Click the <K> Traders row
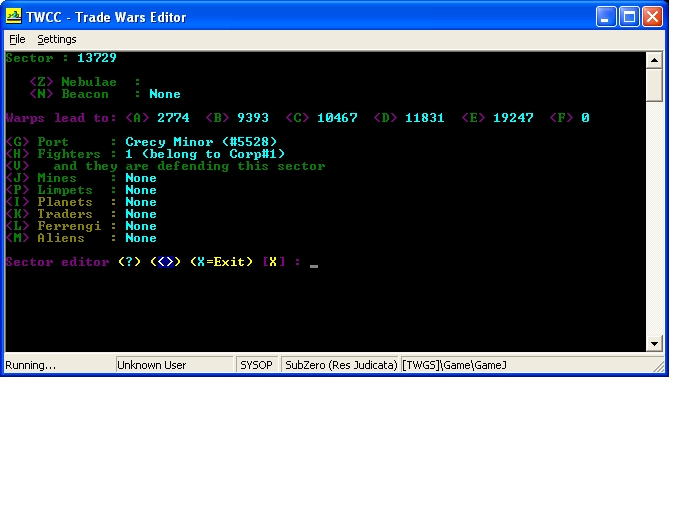 click(x=81, y=214)
